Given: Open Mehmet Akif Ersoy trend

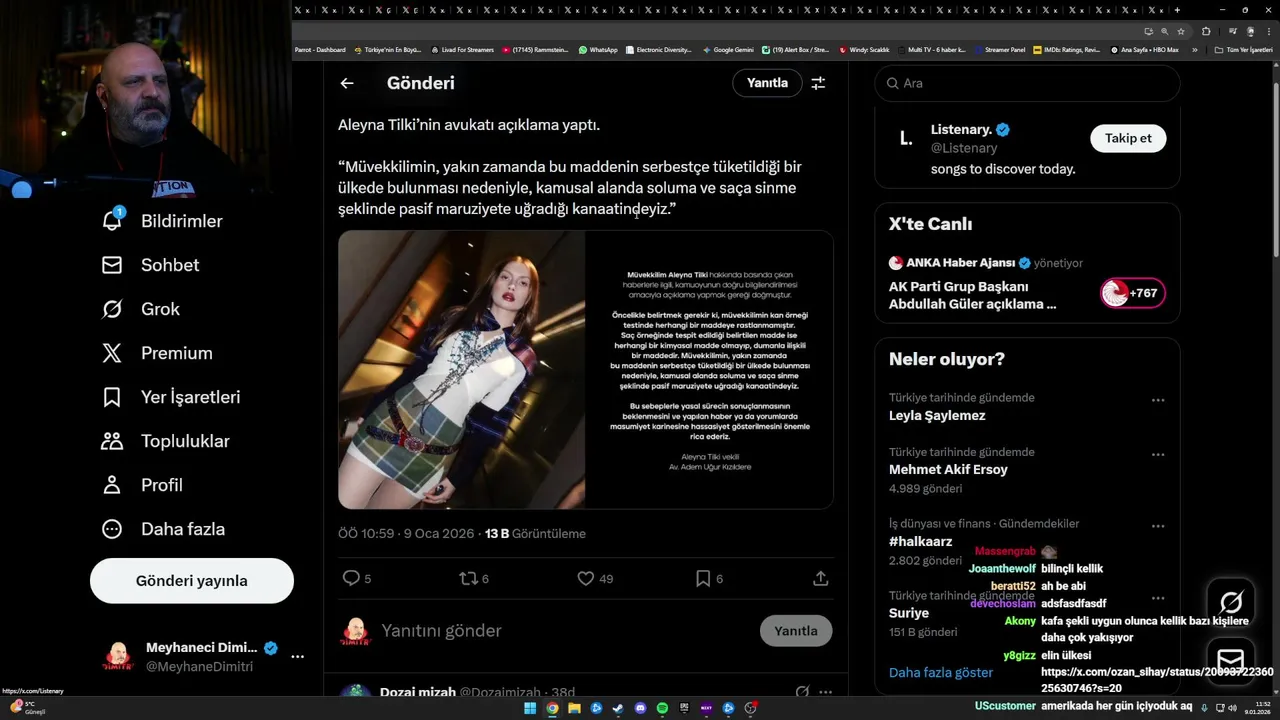Looking at the screenshot, I should 948,469.
